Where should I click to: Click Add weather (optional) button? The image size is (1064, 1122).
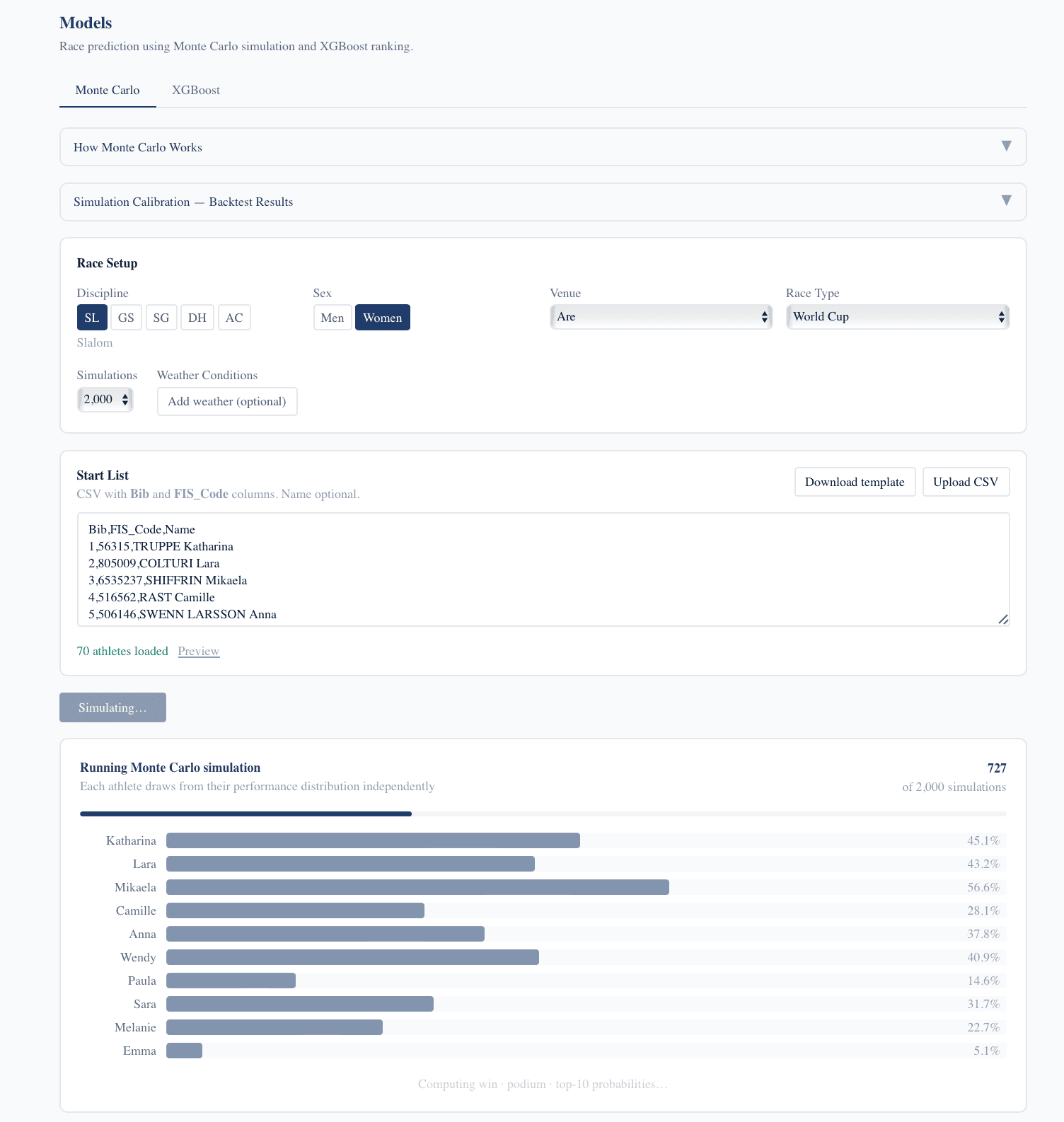click(227, 402)
